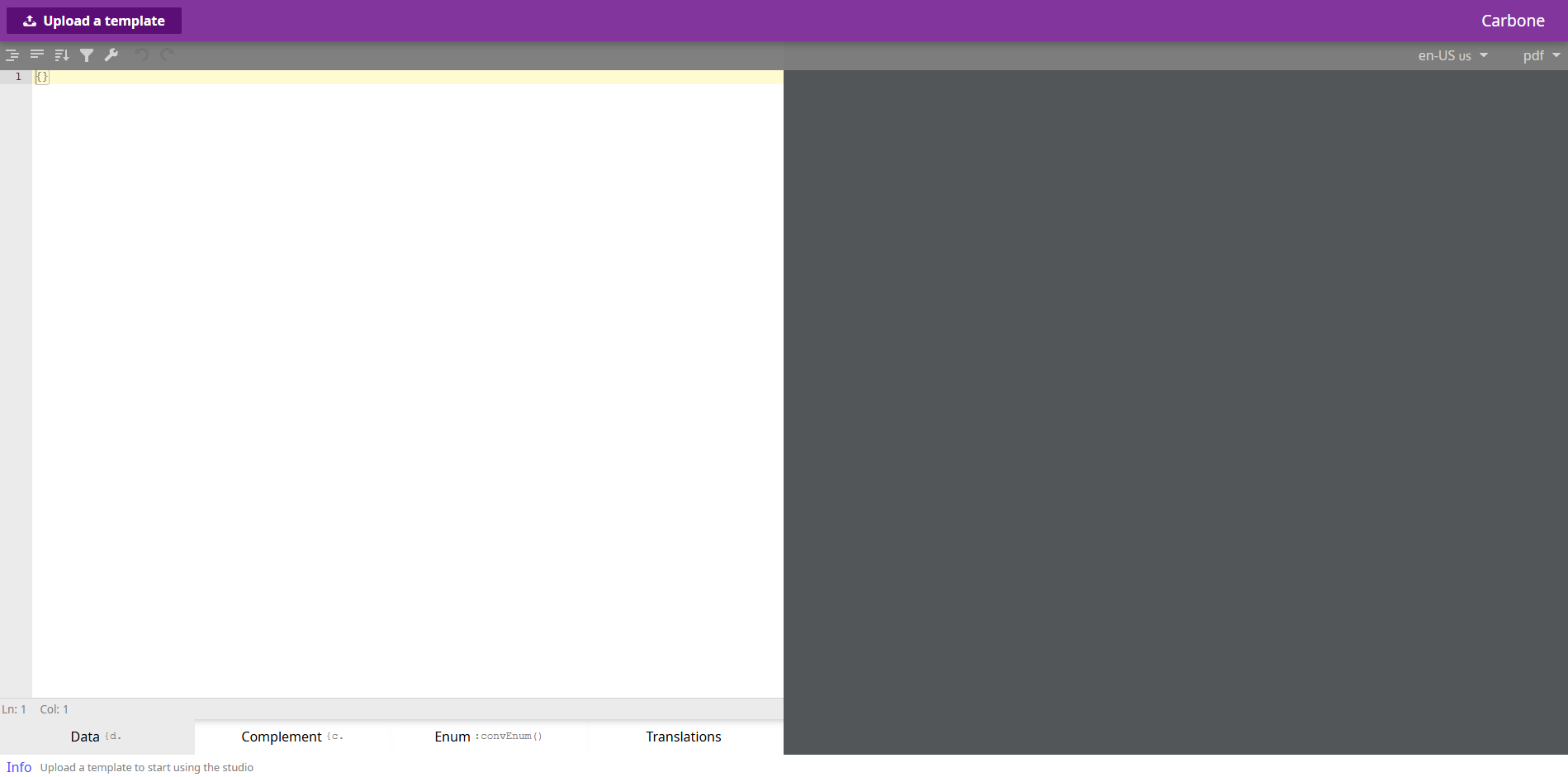Open the en-US language dropdown
The height and width of the screenshot is (777, 1568).
(1452, 55)
